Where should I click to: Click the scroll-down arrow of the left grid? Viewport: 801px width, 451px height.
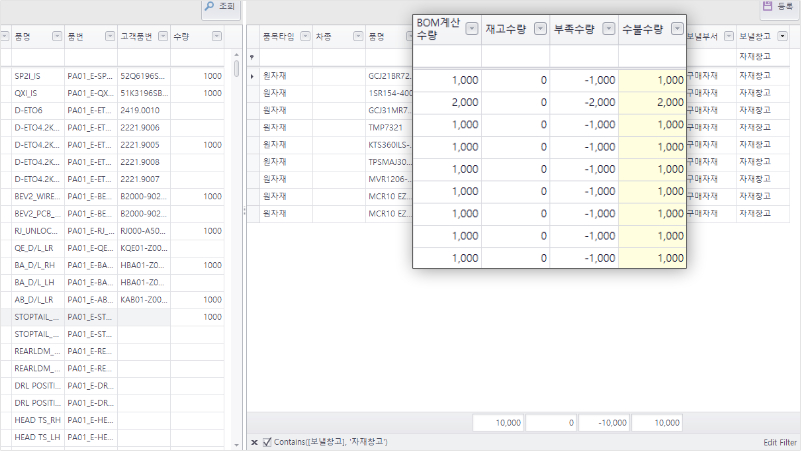[x=236, y=445]
